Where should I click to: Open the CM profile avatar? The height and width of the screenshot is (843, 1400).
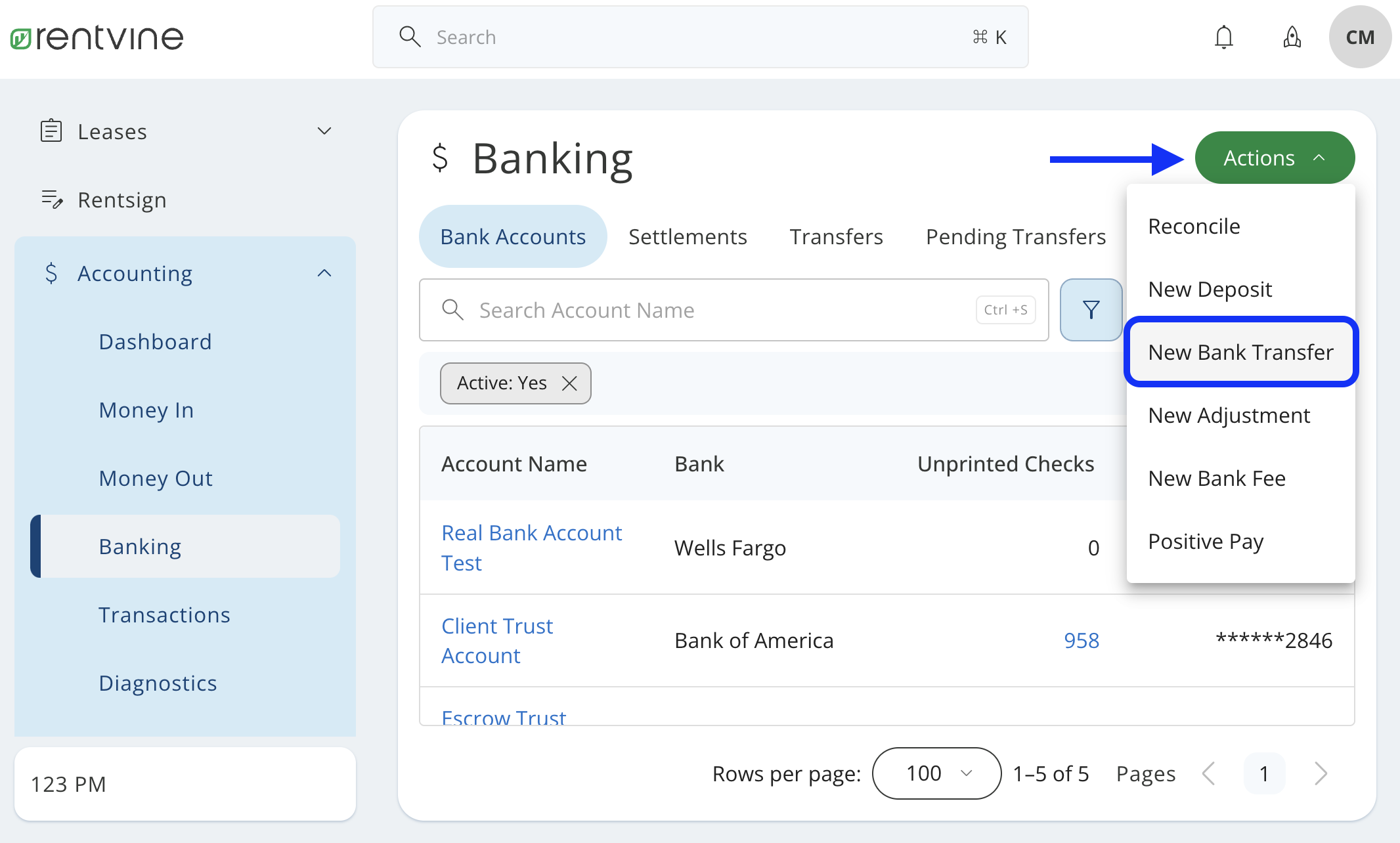1359,37
